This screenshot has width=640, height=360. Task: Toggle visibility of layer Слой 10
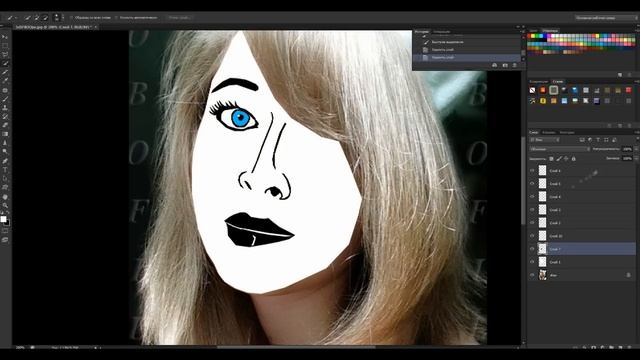coord(532,236)
